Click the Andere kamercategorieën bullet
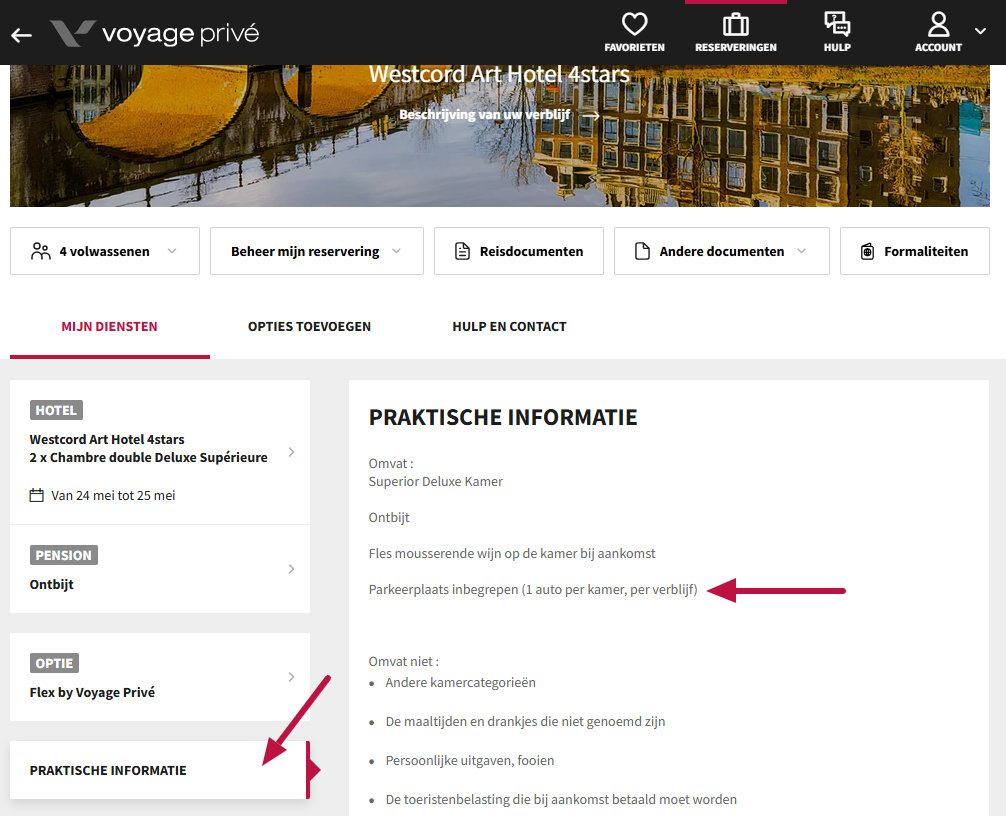 (461, 683)
